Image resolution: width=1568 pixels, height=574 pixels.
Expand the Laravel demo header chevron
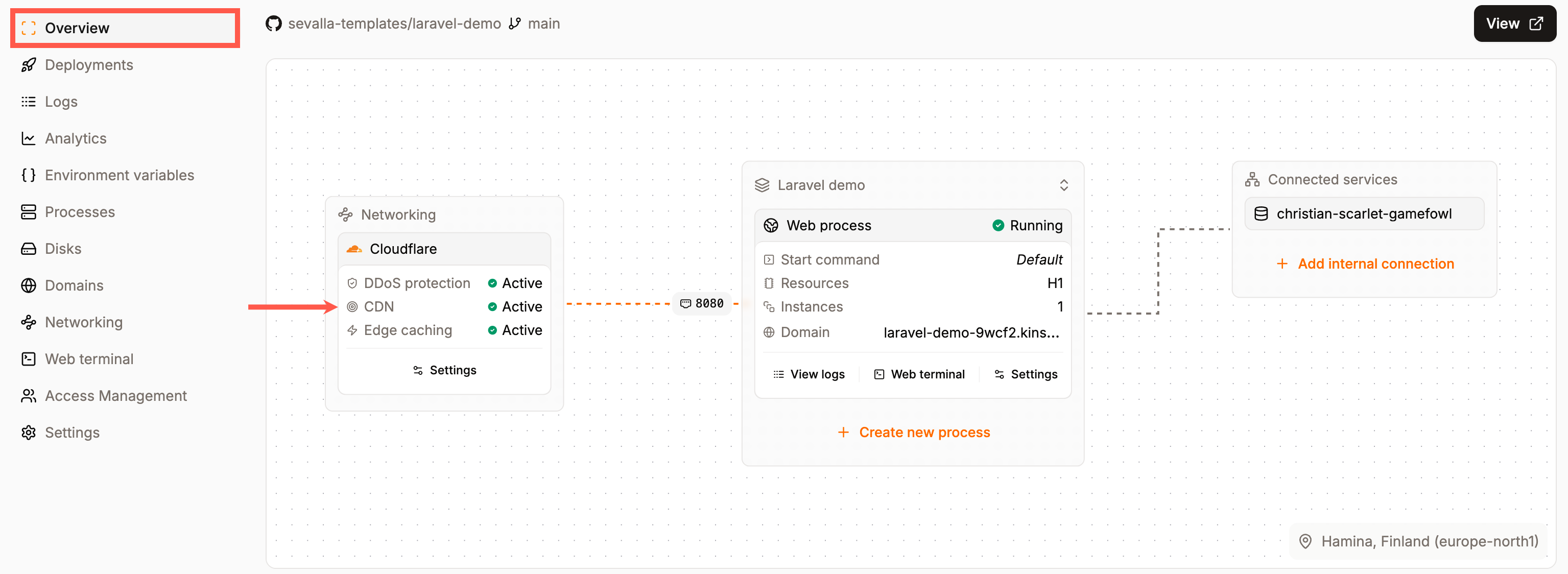(1064, 184)
